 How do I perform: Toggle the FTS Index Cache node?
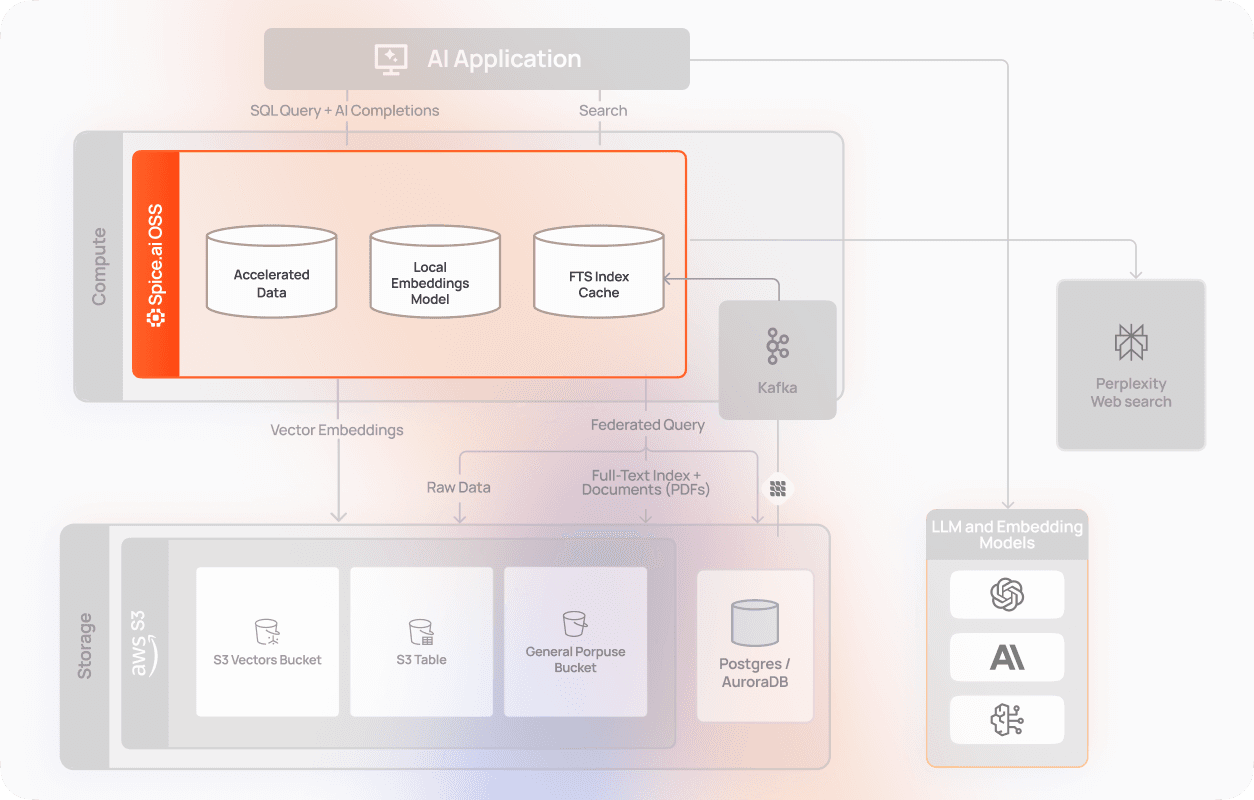coord(598,271)
